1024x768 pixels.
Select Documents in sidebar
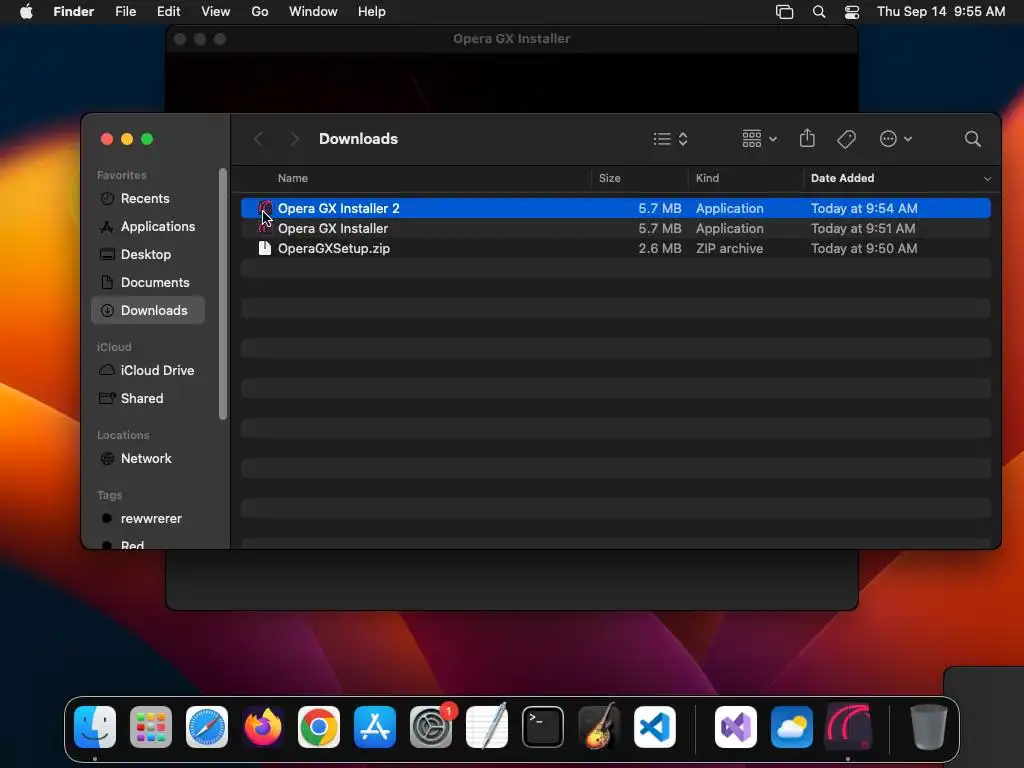coord(148,283)
